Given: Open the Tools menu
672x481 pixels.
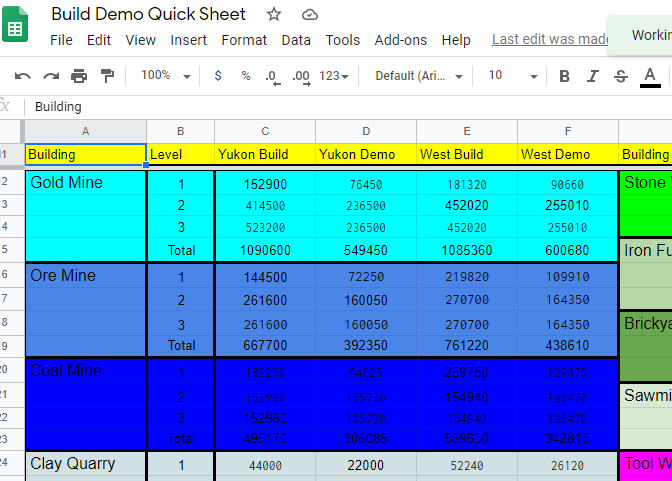Looking at the screenshot, I should (x=342, y=40).
